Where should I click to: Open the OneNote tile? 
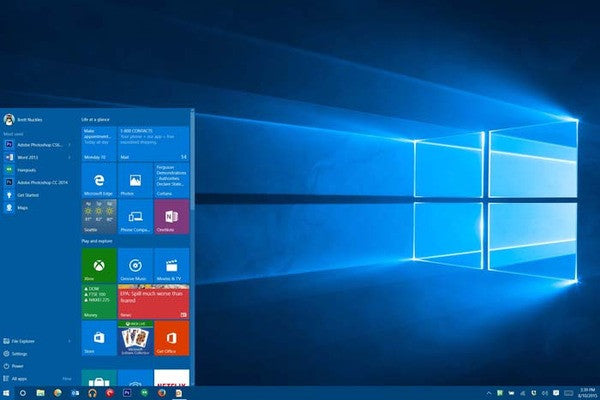click(x=171, y=217)
